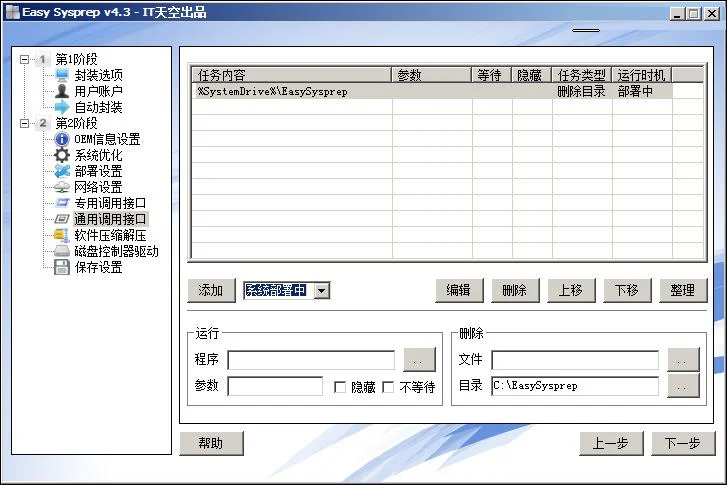Select 封装选项 in the tree
Image resolution: width=727 pixels, height=485 pixels.
98,75
